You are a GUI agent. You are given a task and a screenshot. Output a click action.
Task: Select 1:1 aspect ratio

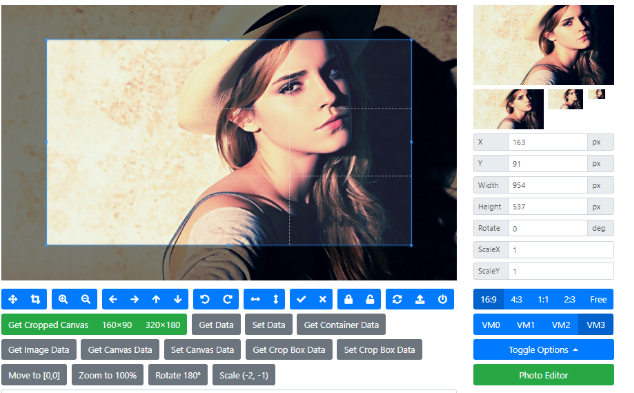543,300
